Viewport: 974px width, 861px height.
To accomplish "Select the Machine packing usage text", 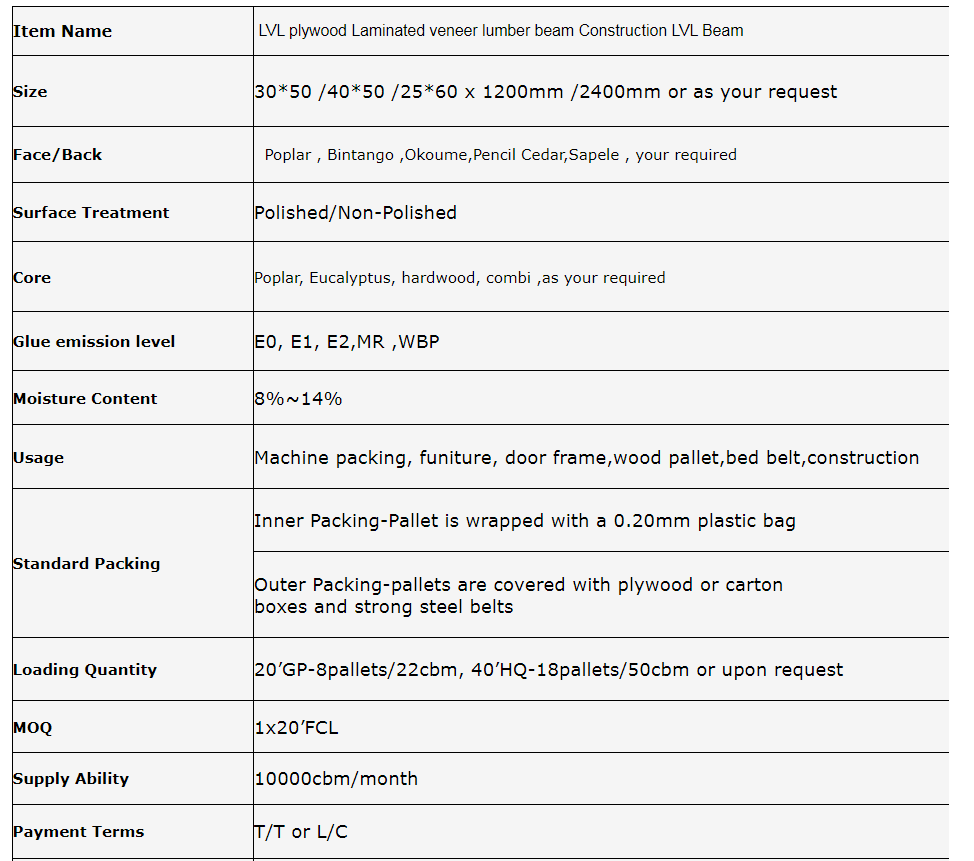I will (x=586, y=458).
